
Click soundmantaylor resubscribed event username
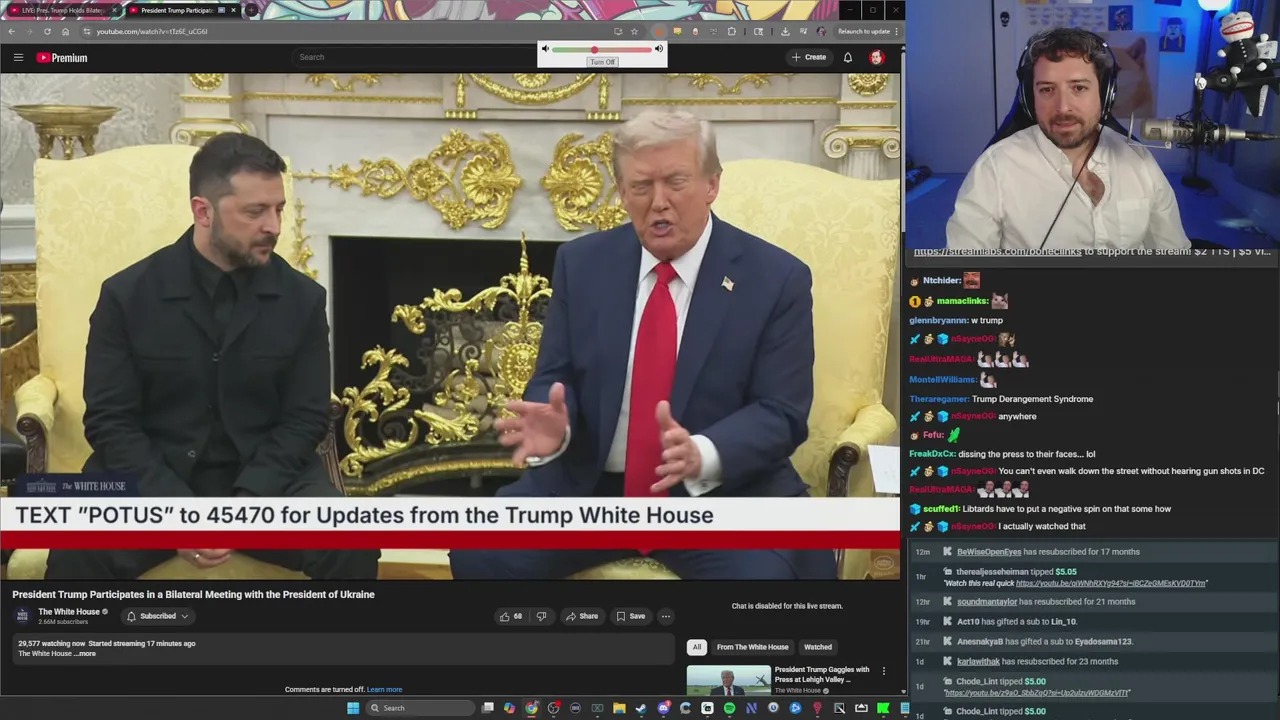coord(987,602)
